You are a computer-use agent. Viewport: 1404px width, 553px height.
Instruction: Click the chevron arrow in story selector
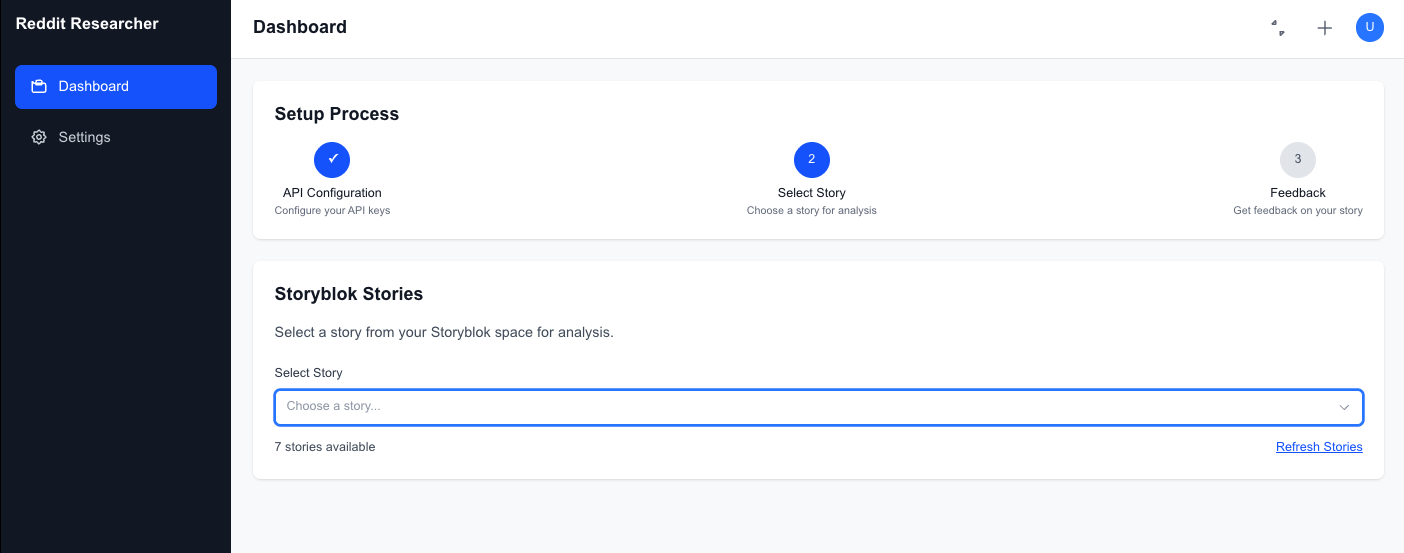pyautogui.click(x=1344, y=407)
